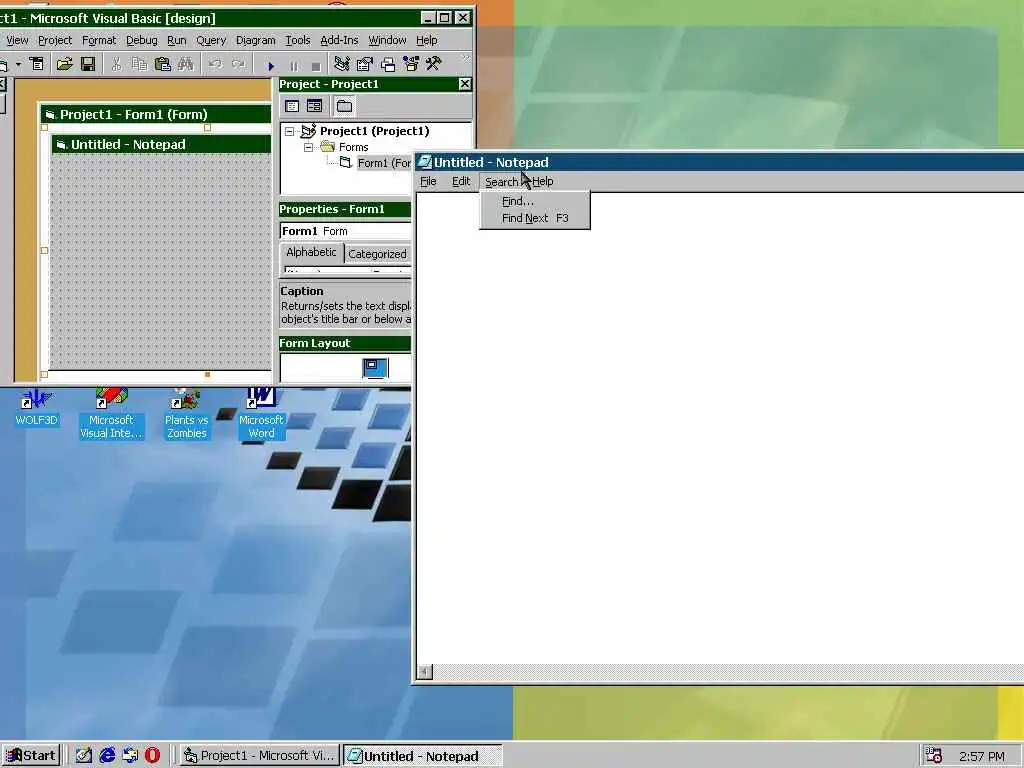Image resolution: width=1024 pixels, height=768 pixels.
Task: Switch to the Categorized properties tab
Action: tap(377, 254)
